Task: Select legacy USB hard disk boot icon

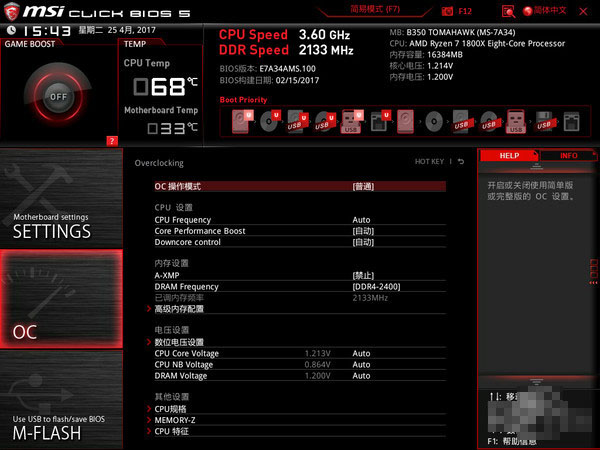Action: [x=462, y=121]
